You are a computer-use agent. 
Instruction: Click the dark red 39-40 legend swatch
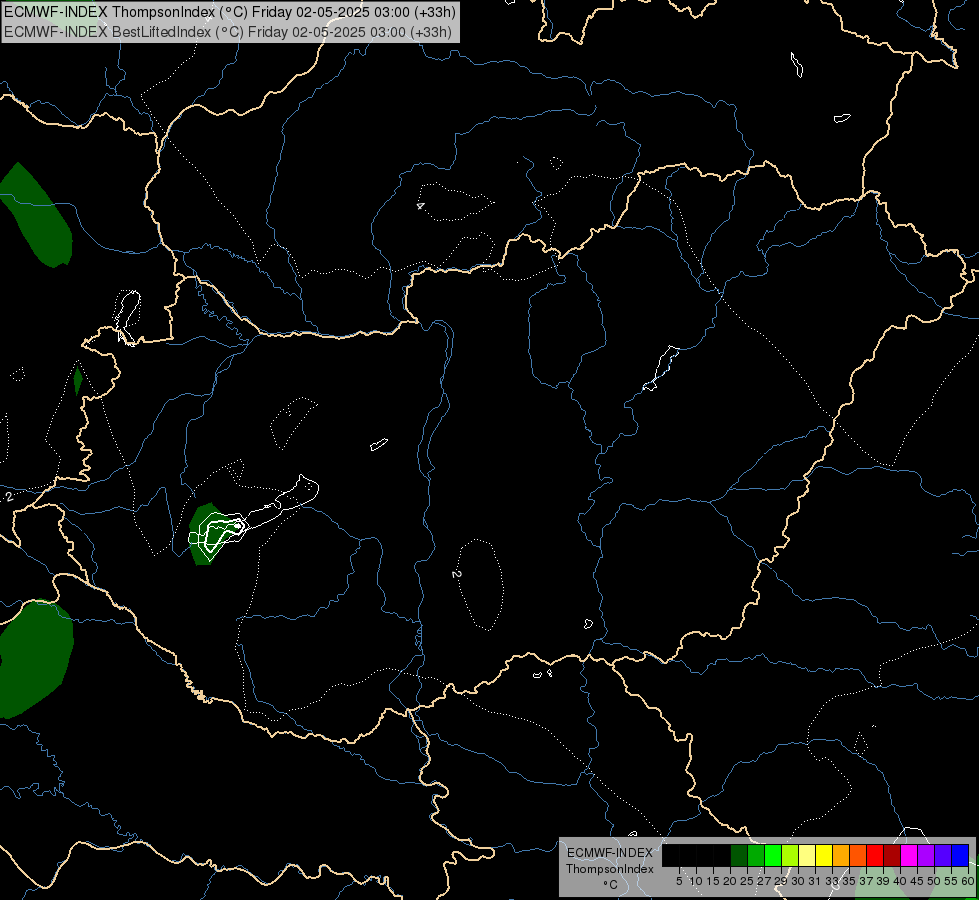[x=892, y=855]
